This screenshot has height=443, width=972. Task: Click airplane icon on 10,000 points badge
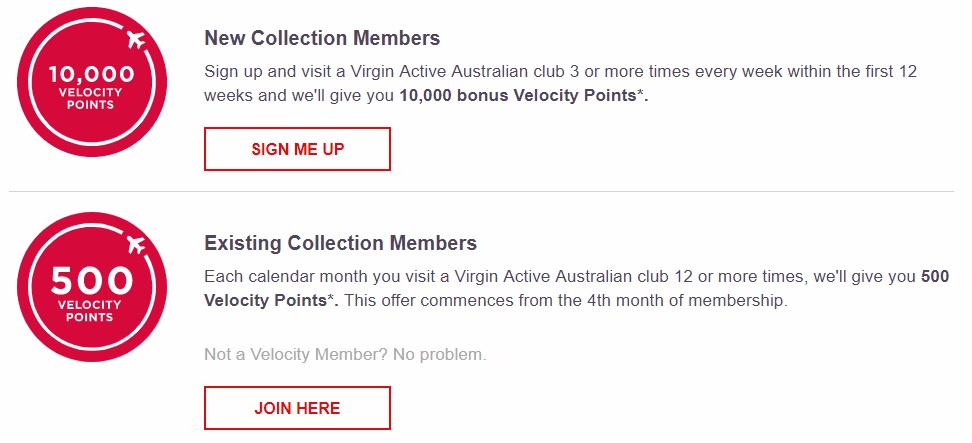tap(136, 40)
